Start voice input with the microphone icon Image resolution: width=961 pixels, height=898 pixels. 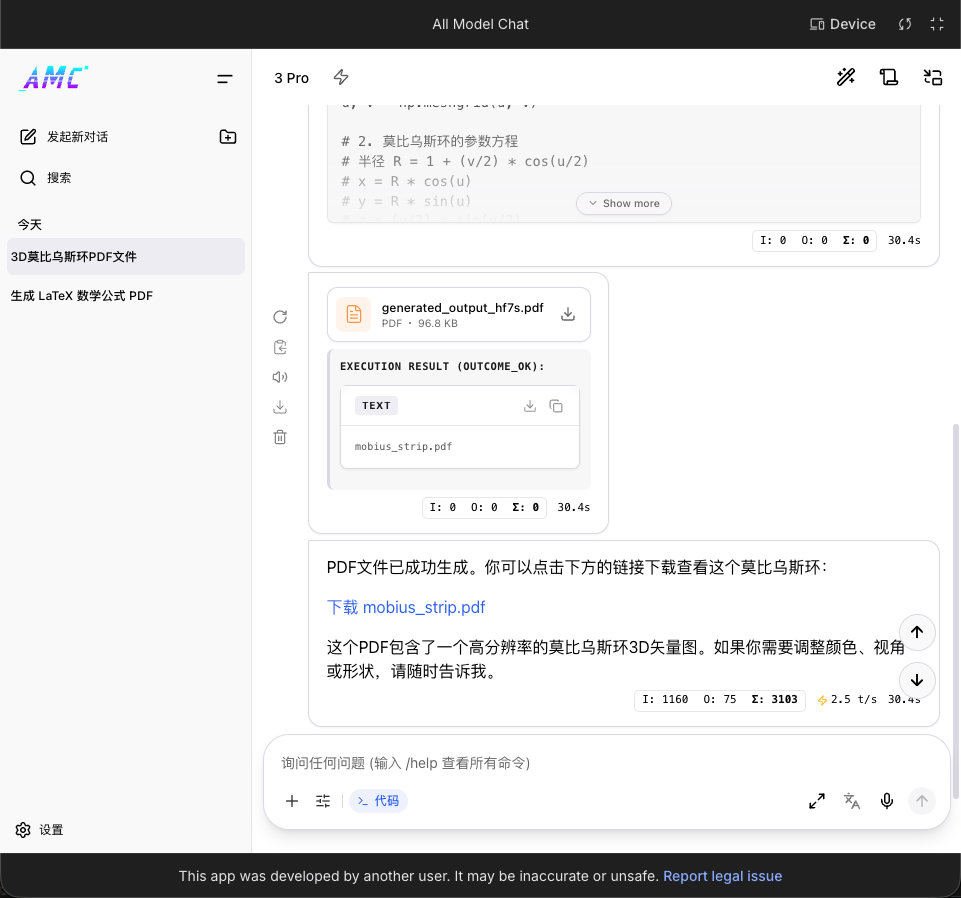[887, 801]
